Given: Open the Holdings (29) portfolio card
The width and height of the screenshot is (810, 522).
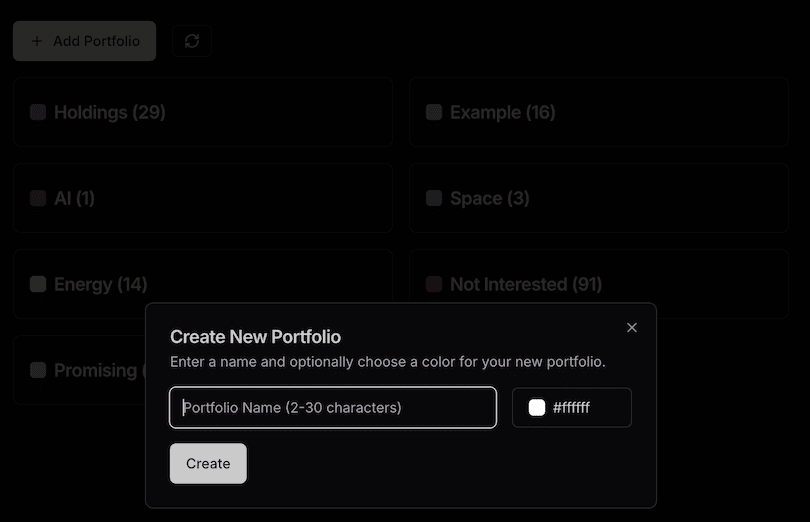Looking at the screenshot, I should coord(250,112).
